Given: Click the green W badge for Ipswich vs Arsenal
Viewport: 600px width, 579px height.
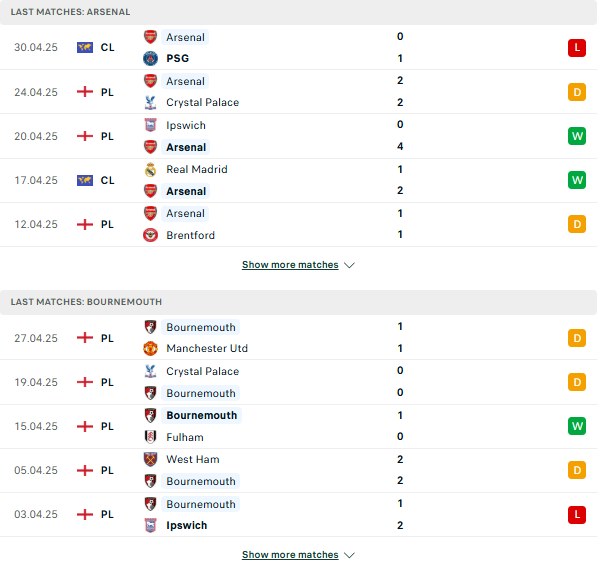Looking at the screenshot, I should tap(577, 136).
